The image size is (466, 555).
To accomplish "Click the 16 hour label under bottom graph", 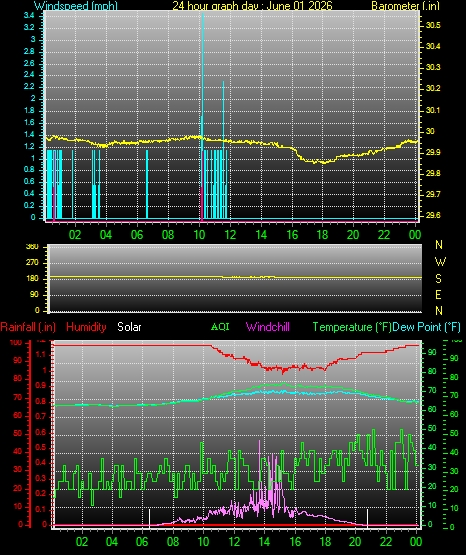I will click(295, 542).
